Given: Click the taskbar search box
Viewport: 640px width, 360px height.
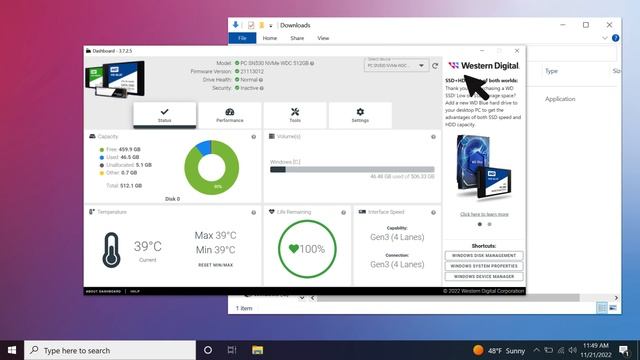Looking at the screenshot, I should pyautogui.click(x=110, y=350).
